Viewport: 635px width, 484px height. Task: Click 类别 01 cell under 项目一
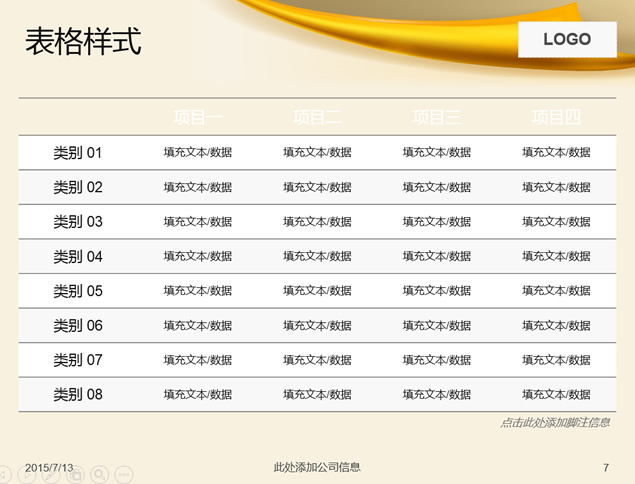pos(198,152)
